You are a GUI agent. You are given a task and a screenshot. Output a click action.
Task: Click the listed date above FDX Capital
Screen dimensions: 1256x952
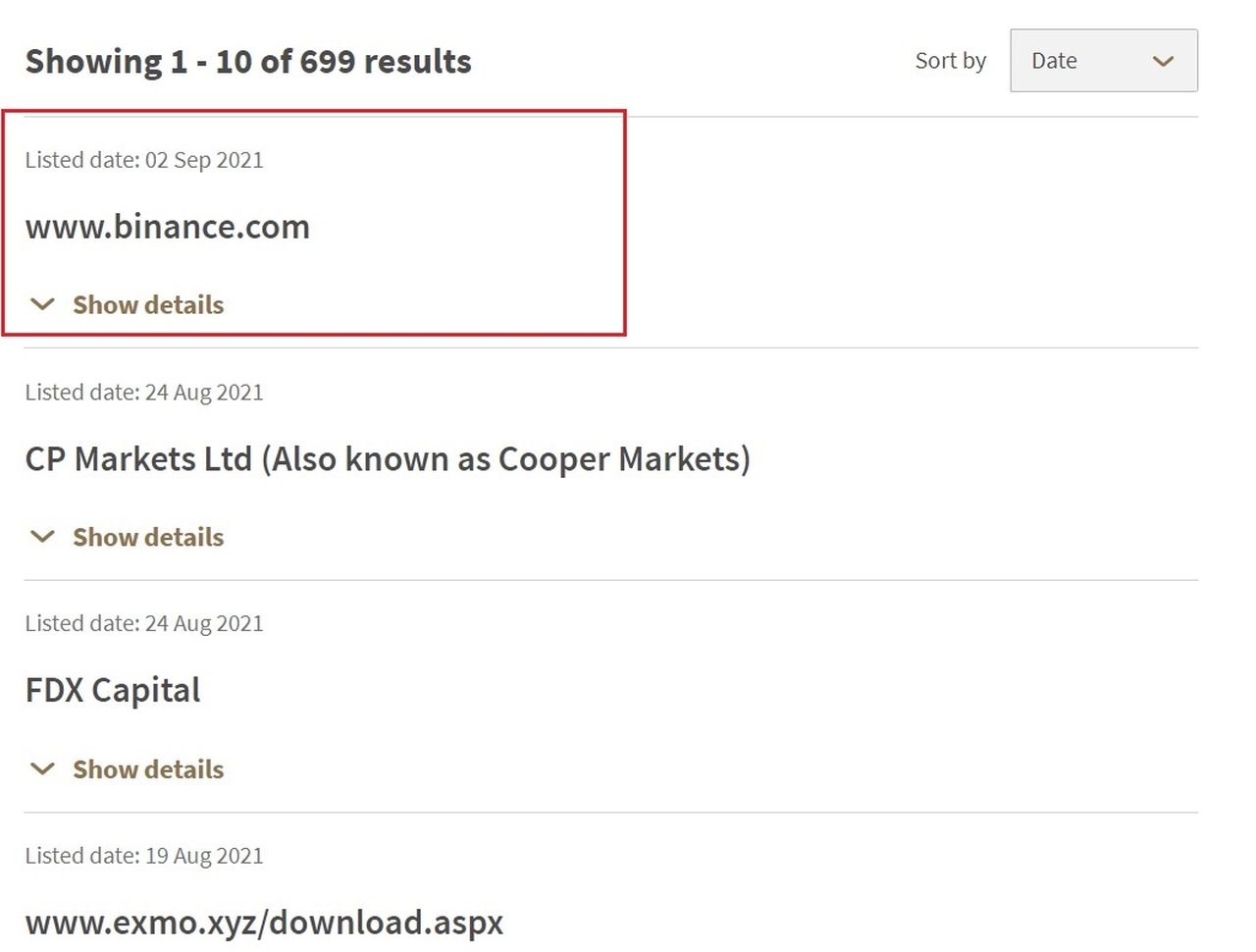[144, 624]
